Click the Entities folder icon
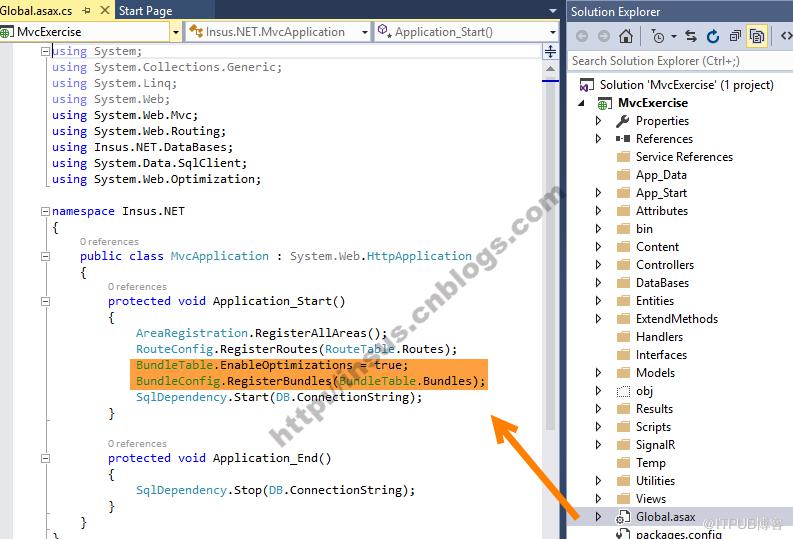 [624, 301]
